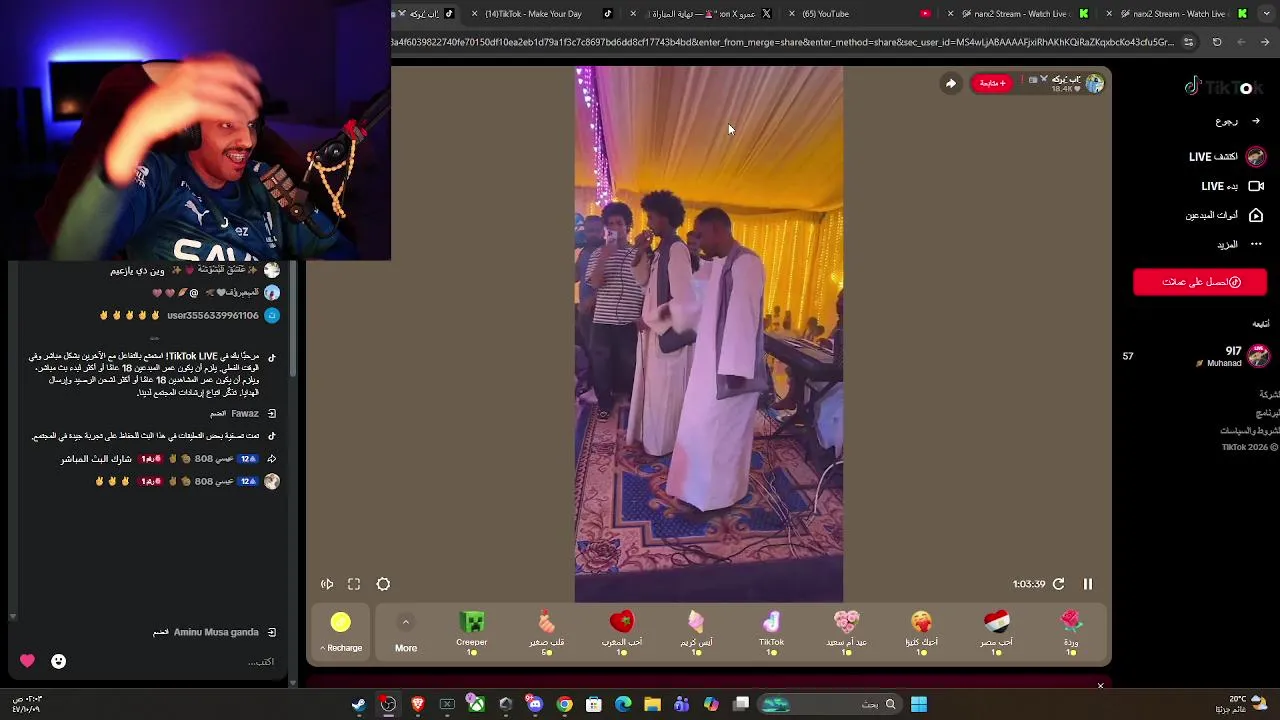Send the Creeper gift
1280x720 pixels.
coord(472,634)
